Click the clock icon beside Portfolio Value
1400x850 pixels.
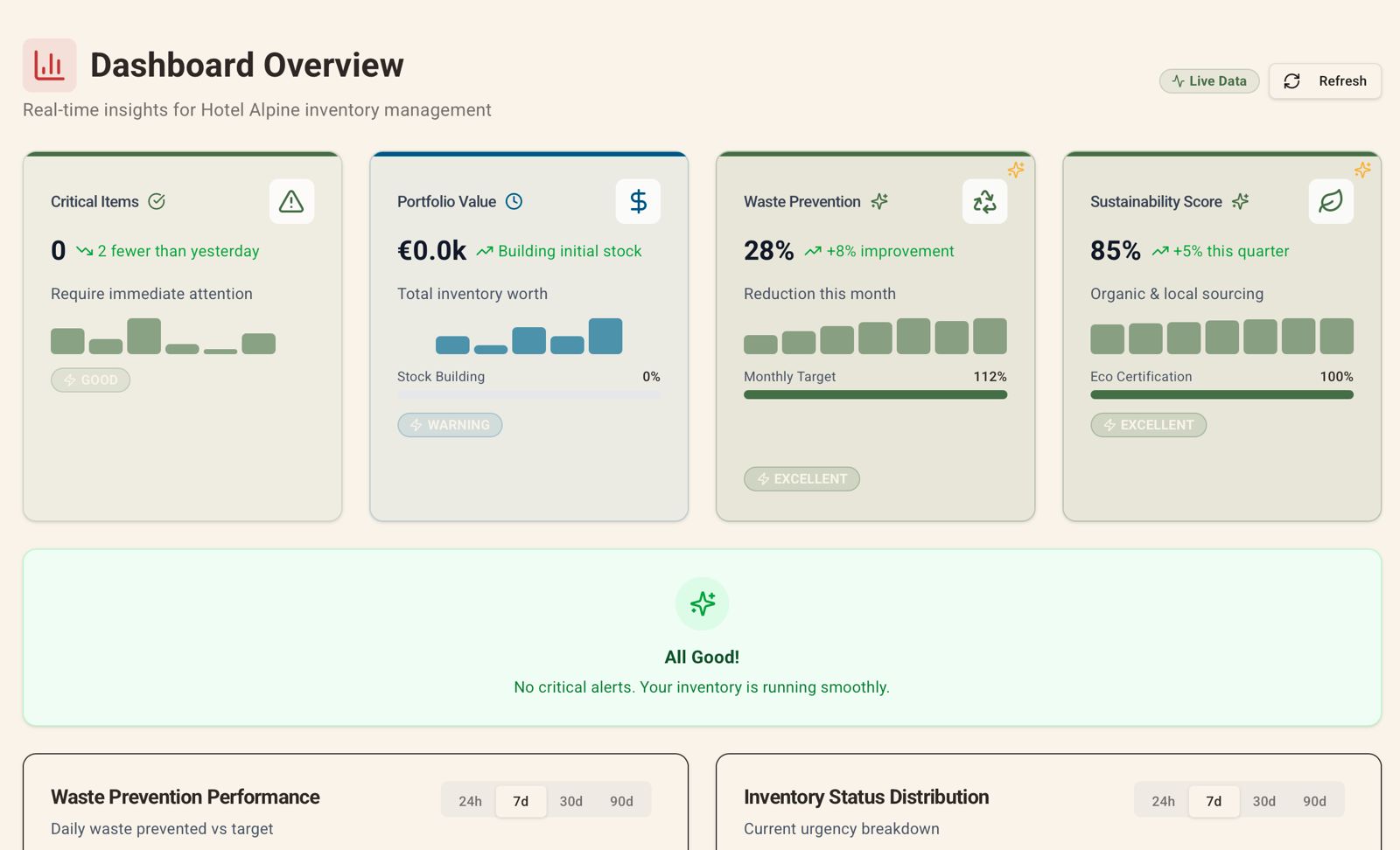[x=514, y=202]
